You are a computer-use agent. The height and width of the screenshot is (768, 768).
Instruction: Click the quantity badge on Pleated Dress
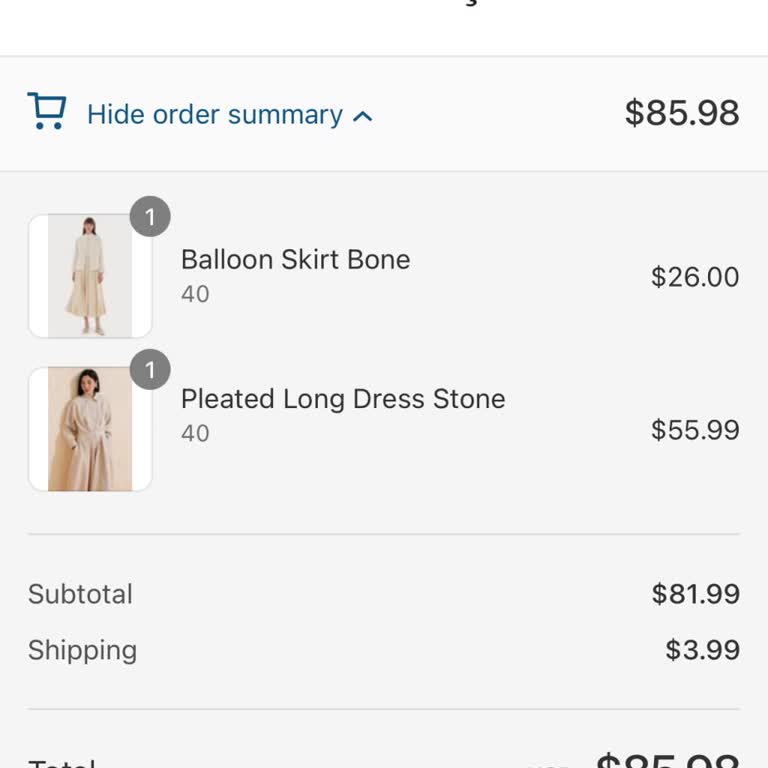click(150, 370)
